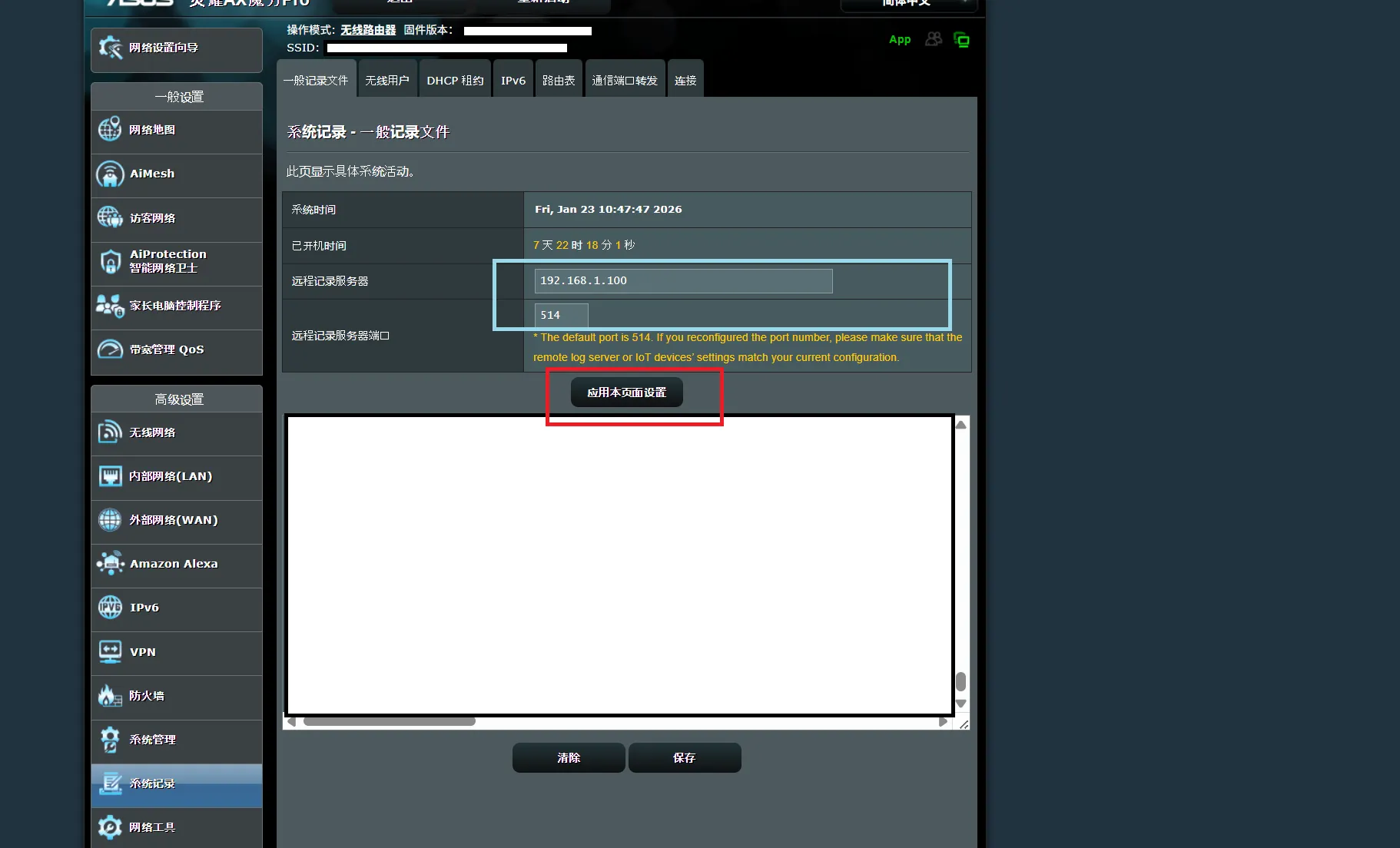Click the 无线路由器 operation mode link
The height and width of the screenshot is (848, 1400).
pos(368,30)
